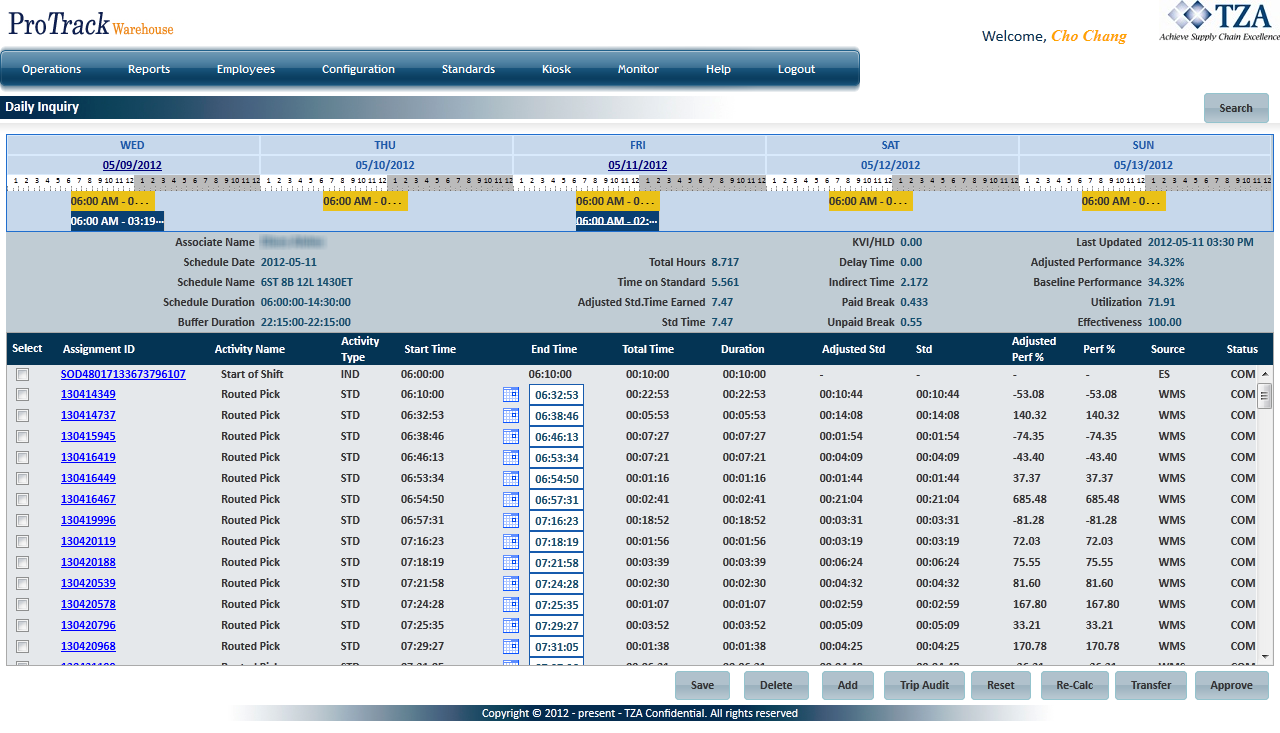1280x733 pixels.
Task: Click the Status column header
Action: (x=1242, y=349)
